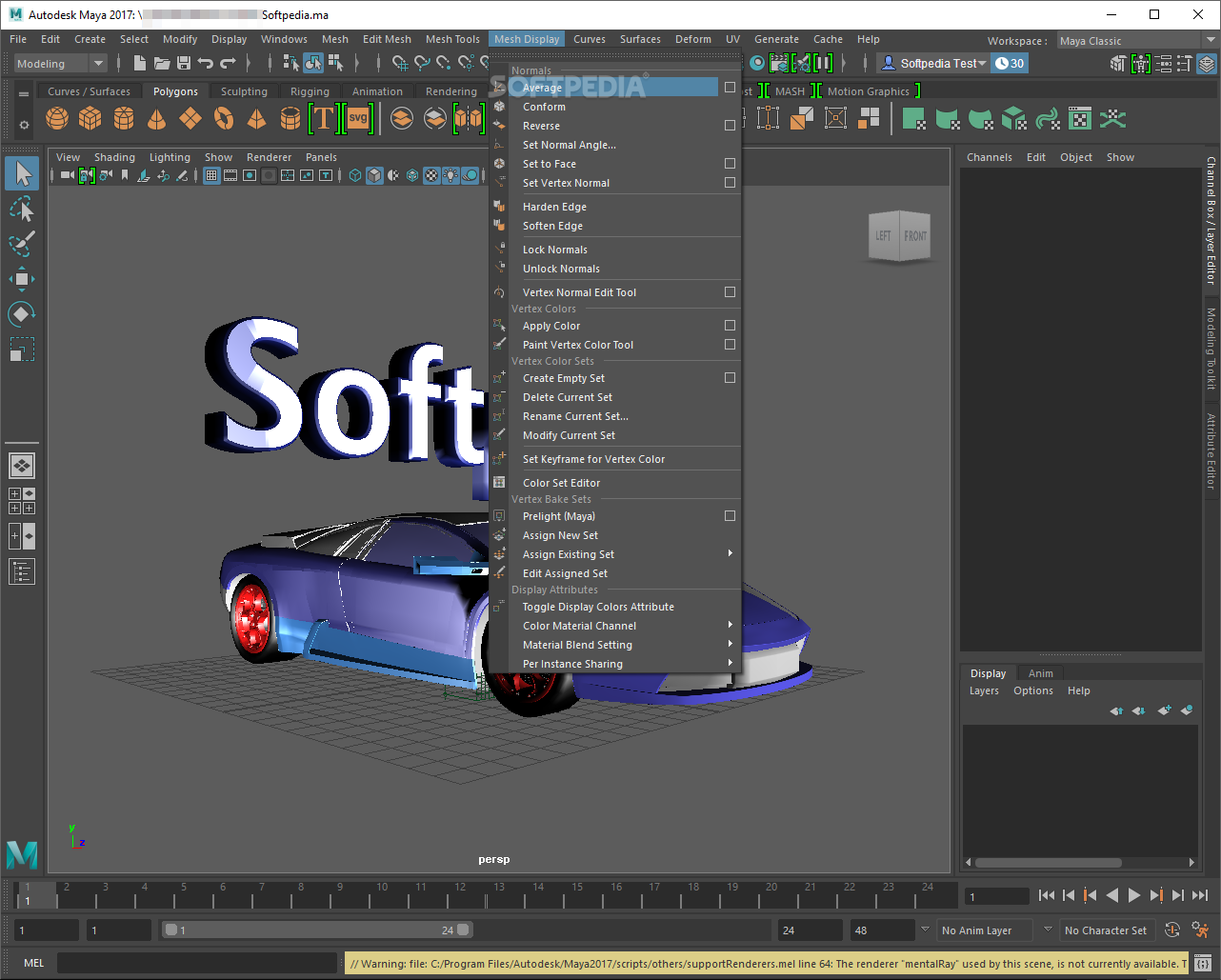Click the play forward button

(1134, 895)
